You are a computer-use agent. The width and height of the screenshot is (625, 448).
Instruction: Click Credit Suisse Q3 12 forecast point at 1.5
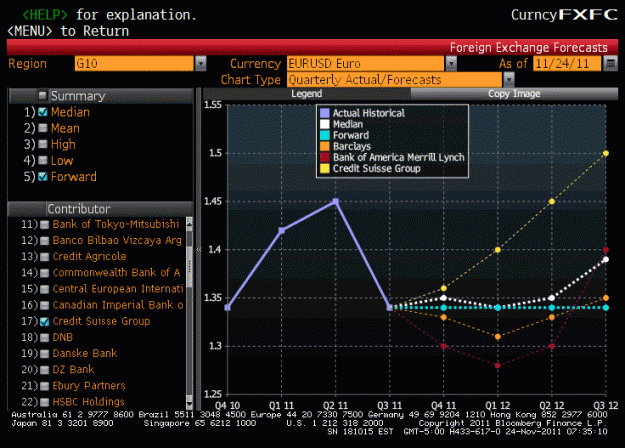click(606, 153)
